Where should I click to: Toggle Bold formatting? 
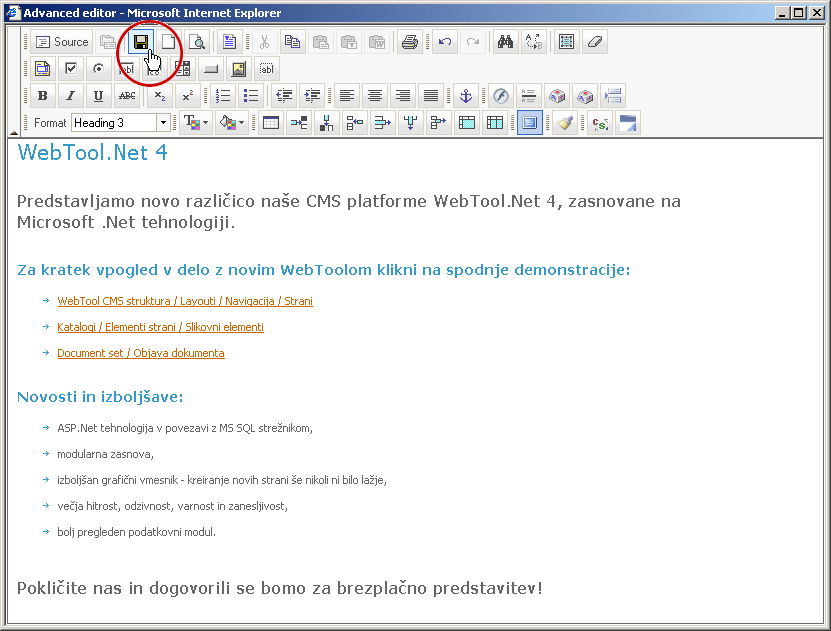42,96
